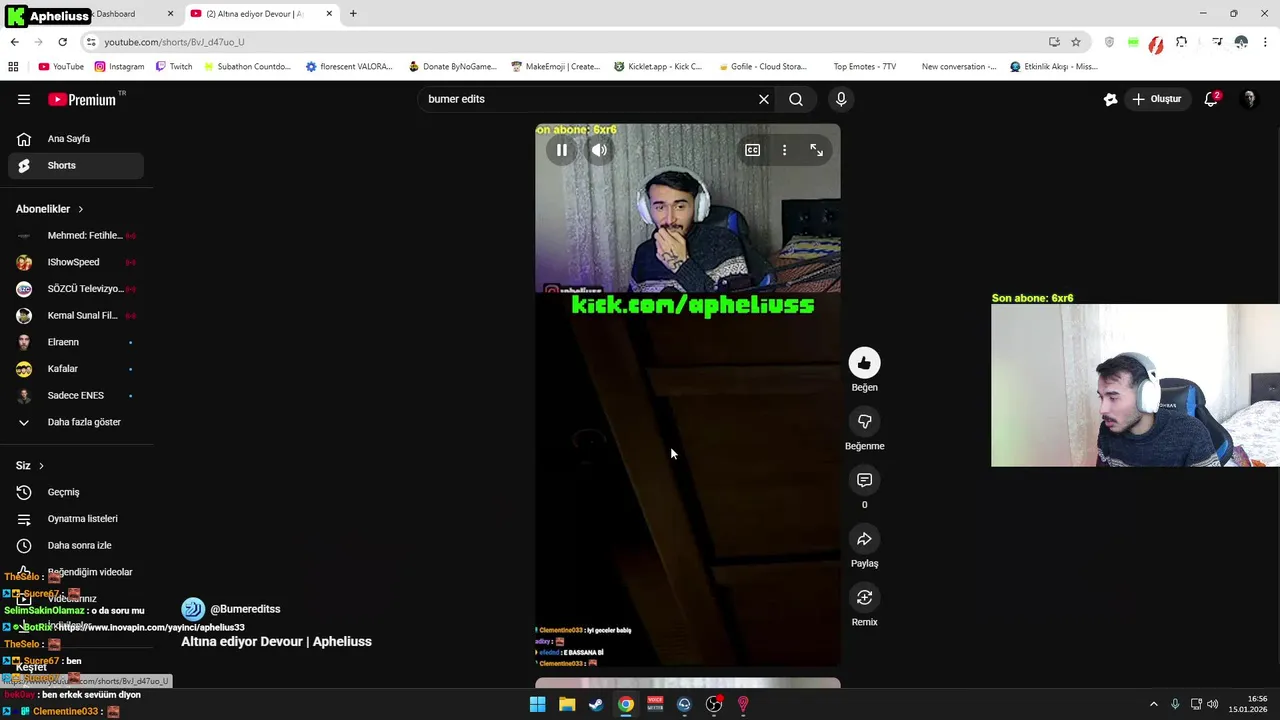1280x720 pixels.
Task: Open the Kafalar channel
Action: click(x=76, y=369)
